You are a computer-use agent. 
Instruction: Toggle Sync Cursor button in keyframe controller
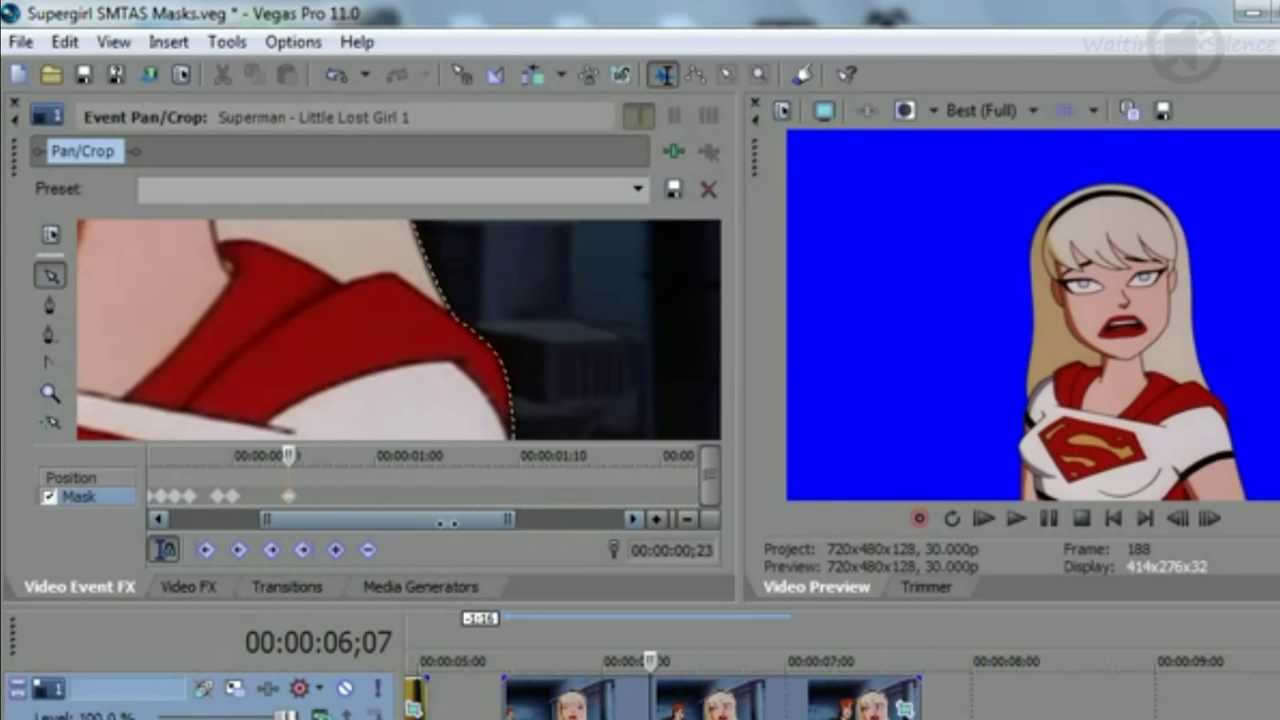pyautogui.click(x=165, y=549)
